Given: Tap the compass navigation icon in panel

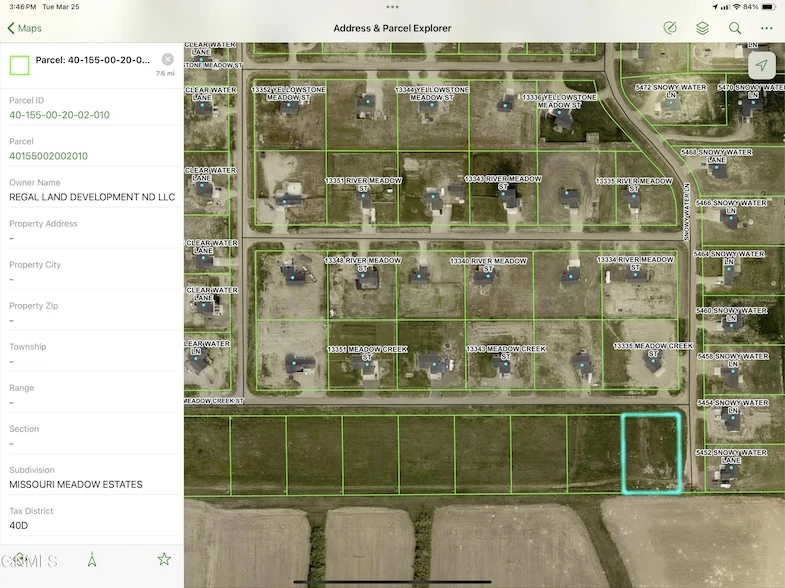Looking at the screenshot, I should click(x=92, y=559).
